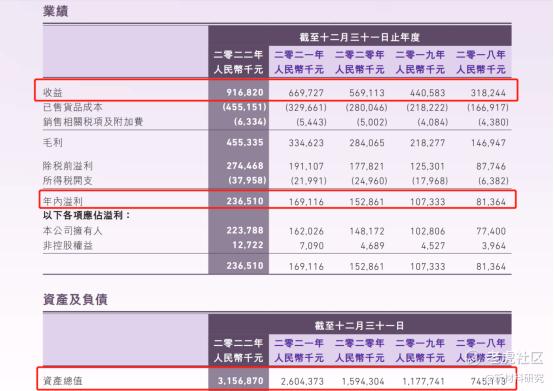Viewport: 554px width, 391px height.
Task: Click the 已售貨品成本 row label
Action: pos(72,107)
